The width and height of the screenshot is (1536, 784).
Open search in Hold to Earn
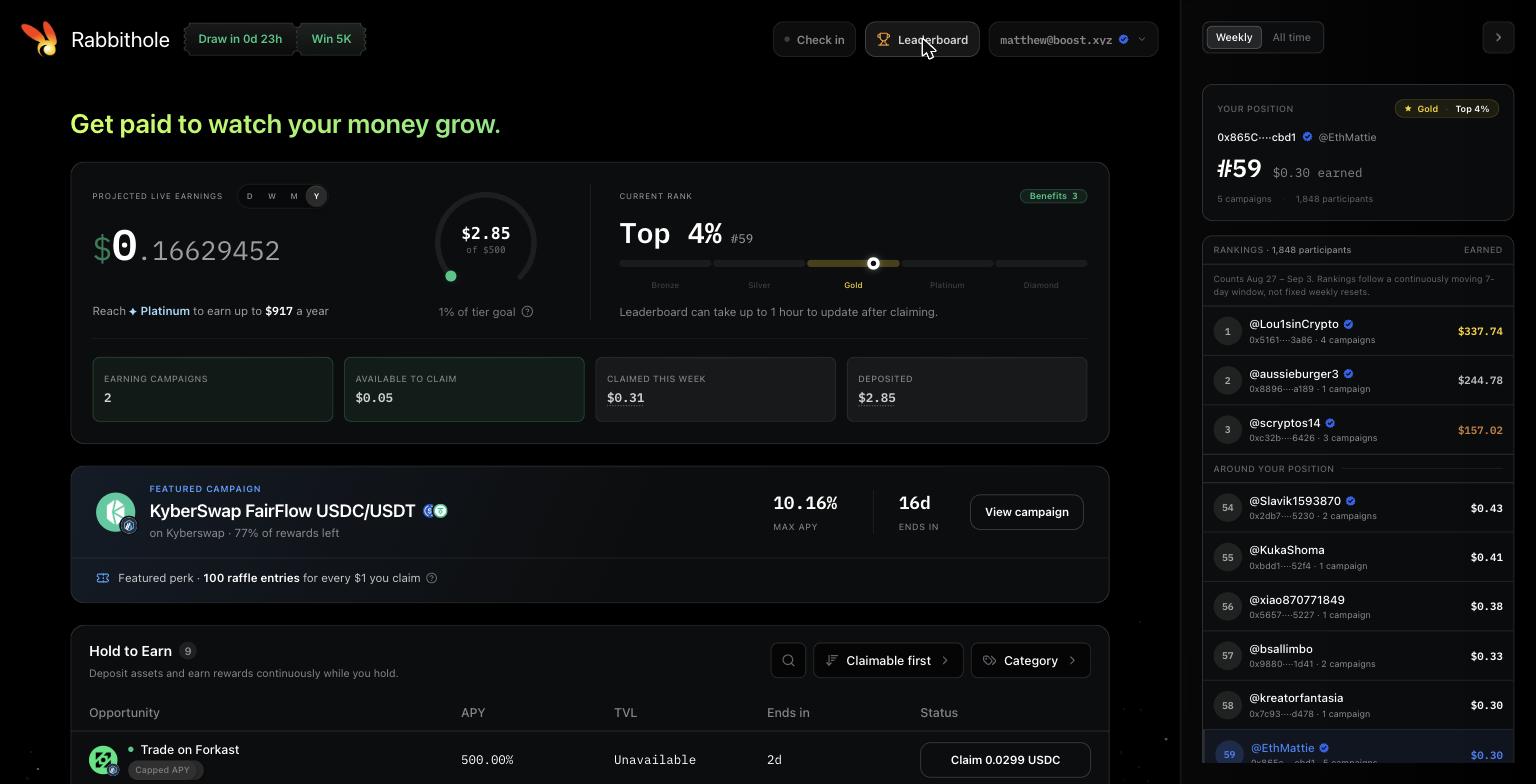(788, 661)
